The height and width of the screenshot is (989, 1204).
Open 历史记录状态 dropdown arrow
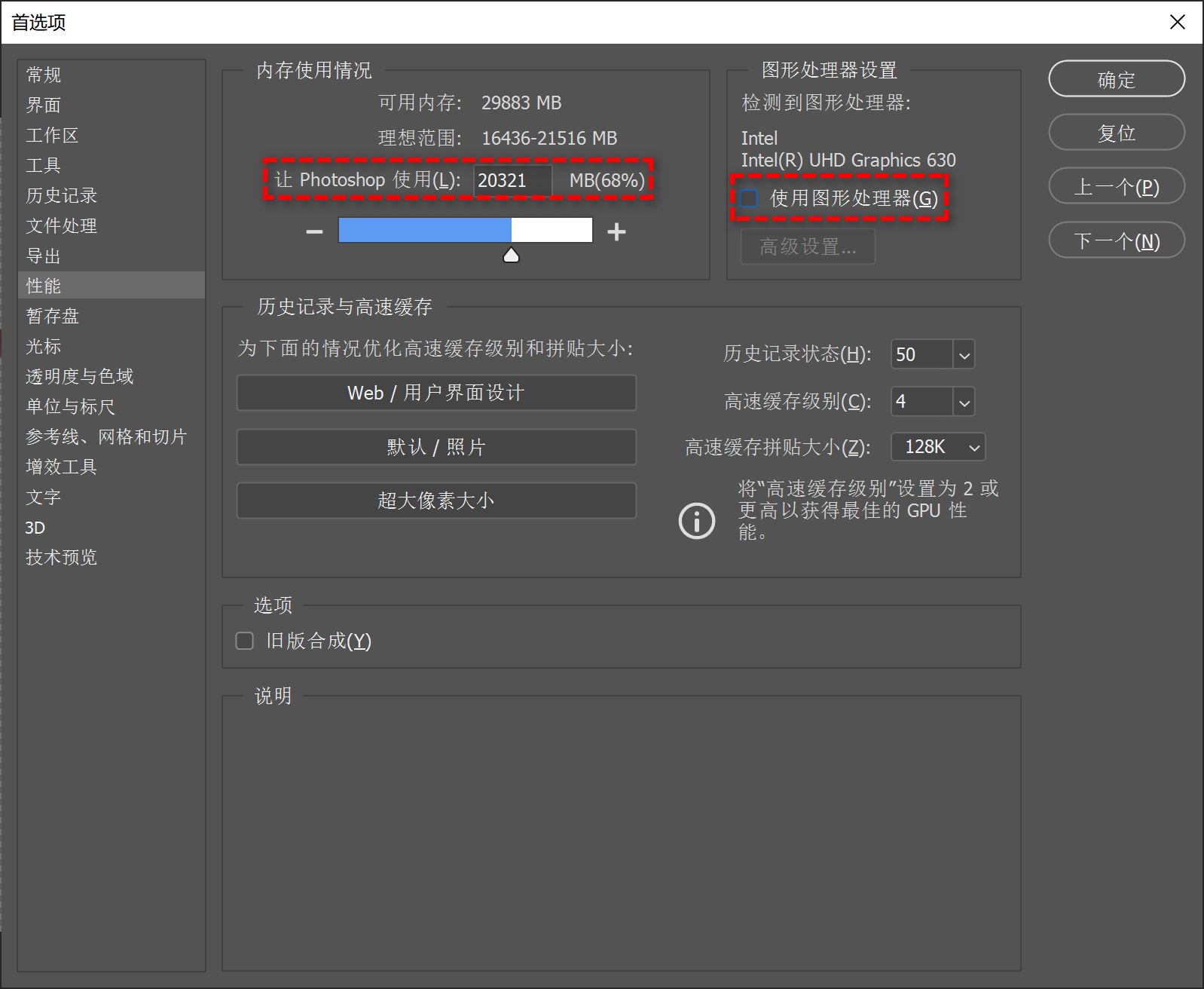click(964, 354)
